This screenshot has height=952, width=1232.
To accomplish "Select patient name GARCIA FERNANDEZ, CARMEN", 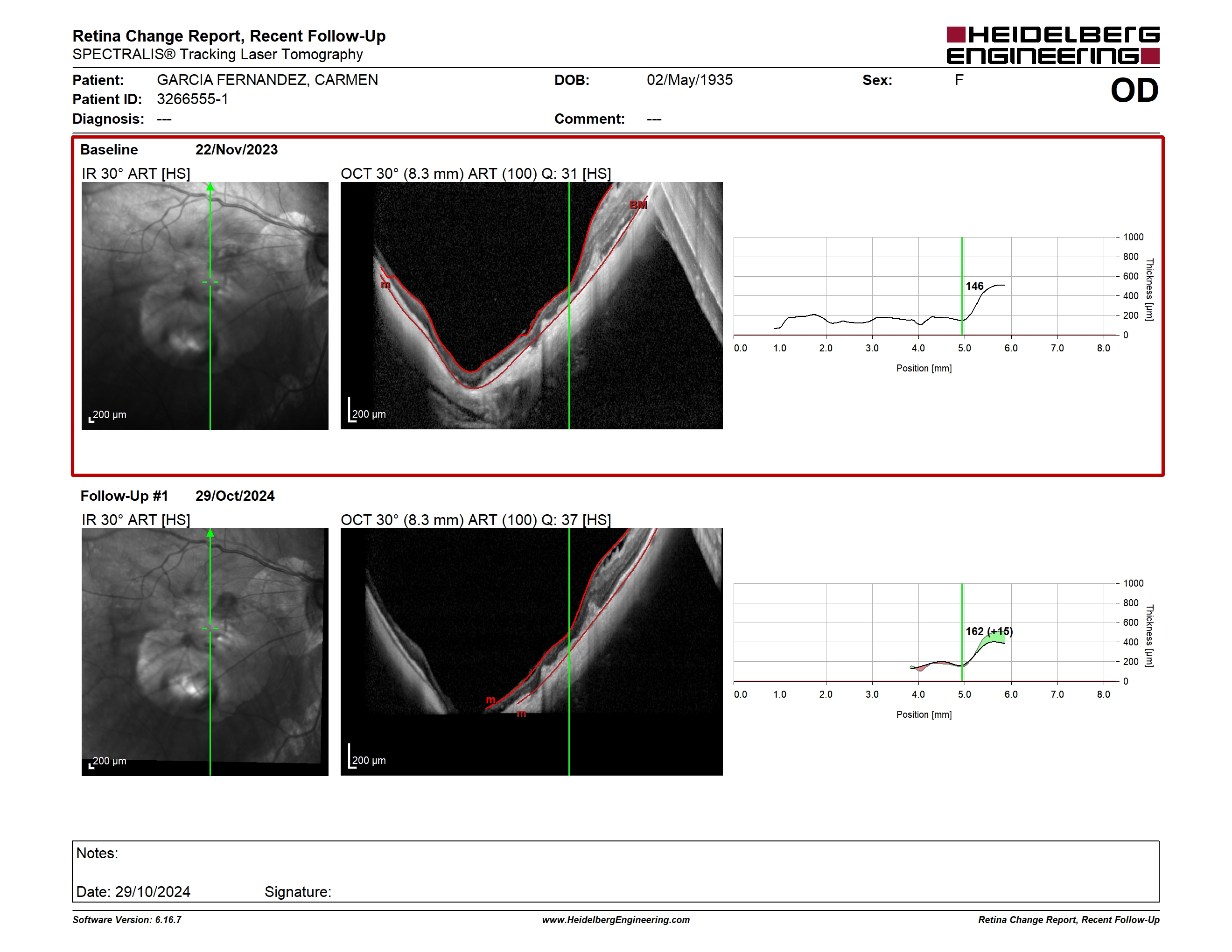I will [x=267, y=80].
